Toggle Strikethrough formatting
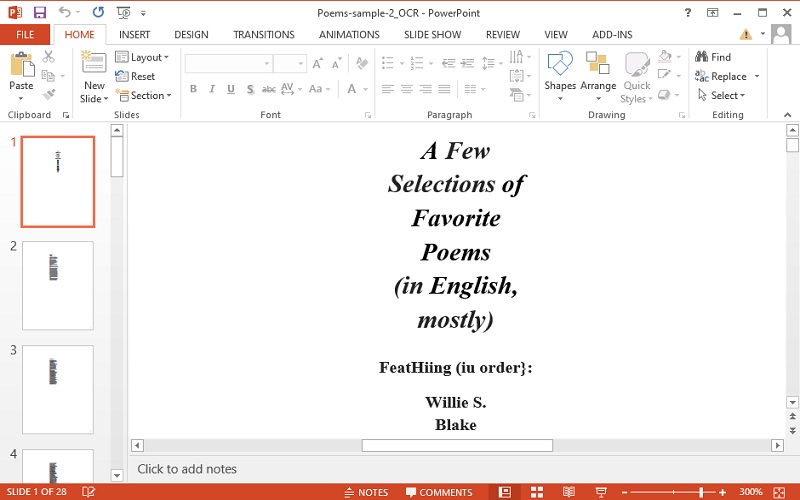The height and width of the screenshot is (500, 800). coord(268,89)
